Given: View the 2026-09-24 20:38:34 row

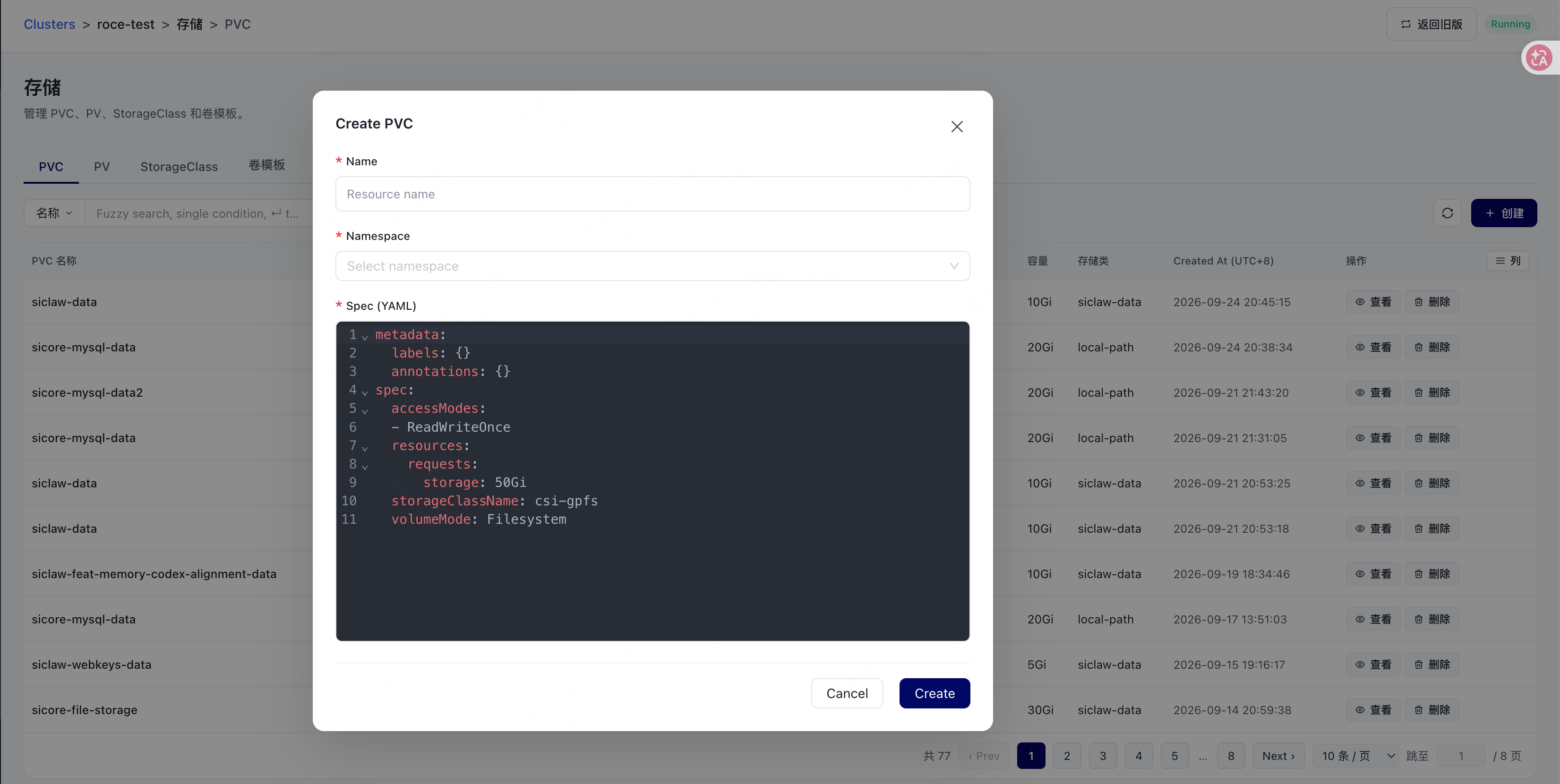Looking at the screenshot, I should click(1373, 347).
